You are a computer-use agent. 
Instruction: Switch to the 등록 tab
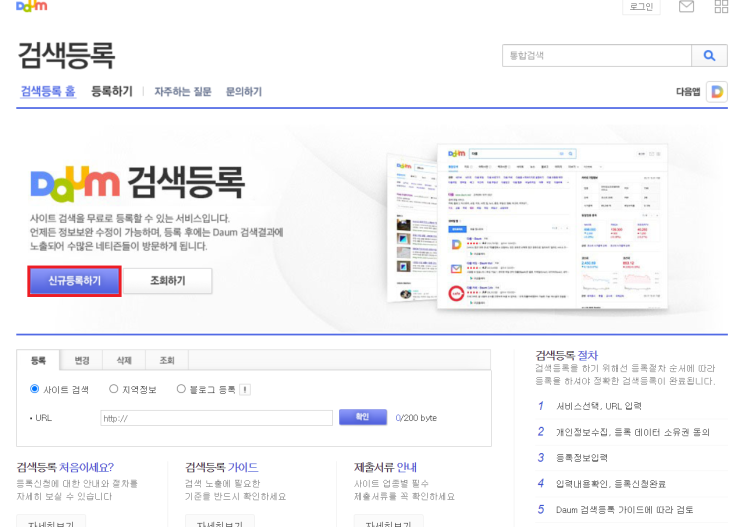click(x=38, y=361)
